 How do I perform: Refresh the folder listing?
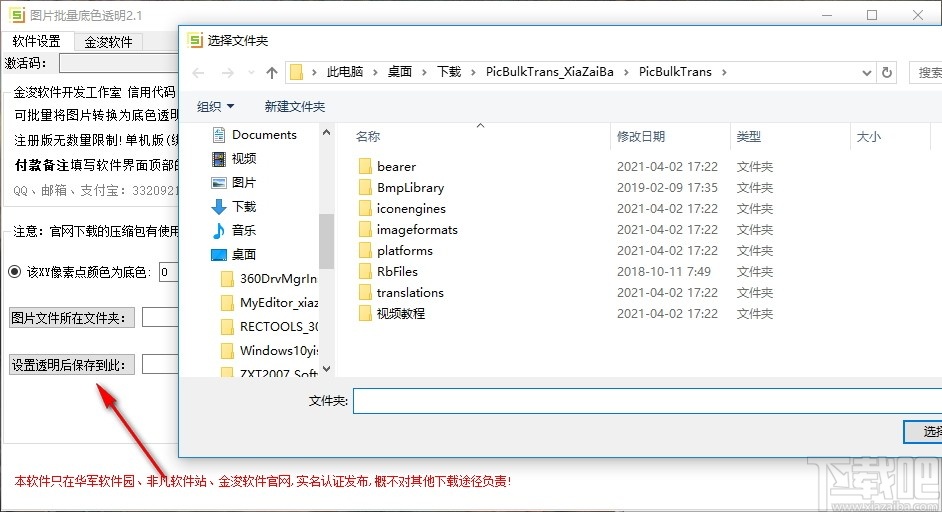point(887,73)
